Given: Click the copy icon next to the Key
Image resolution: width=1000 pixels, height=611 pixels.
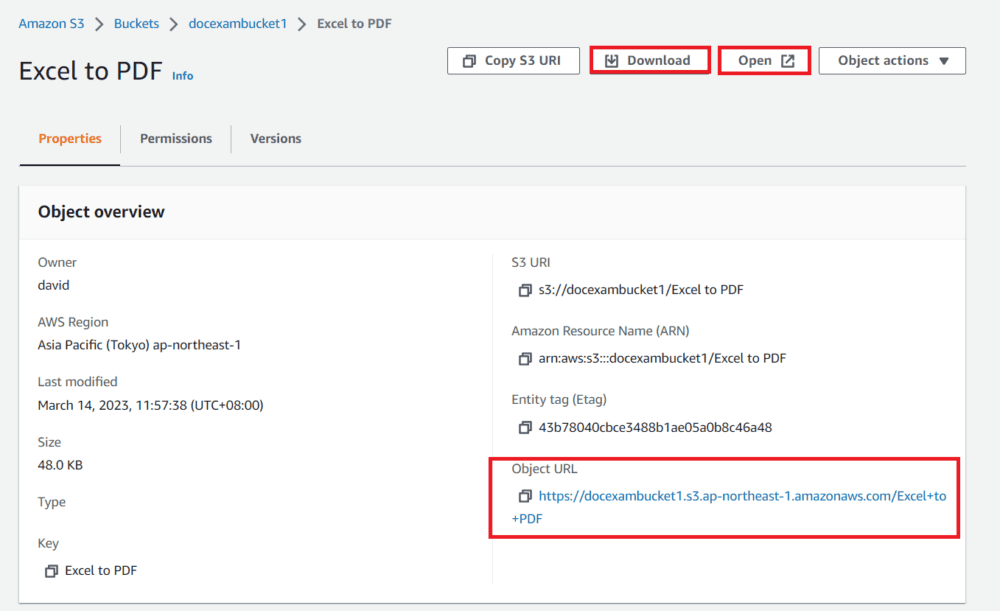Looking at the screenshot, I should point(51,571).
